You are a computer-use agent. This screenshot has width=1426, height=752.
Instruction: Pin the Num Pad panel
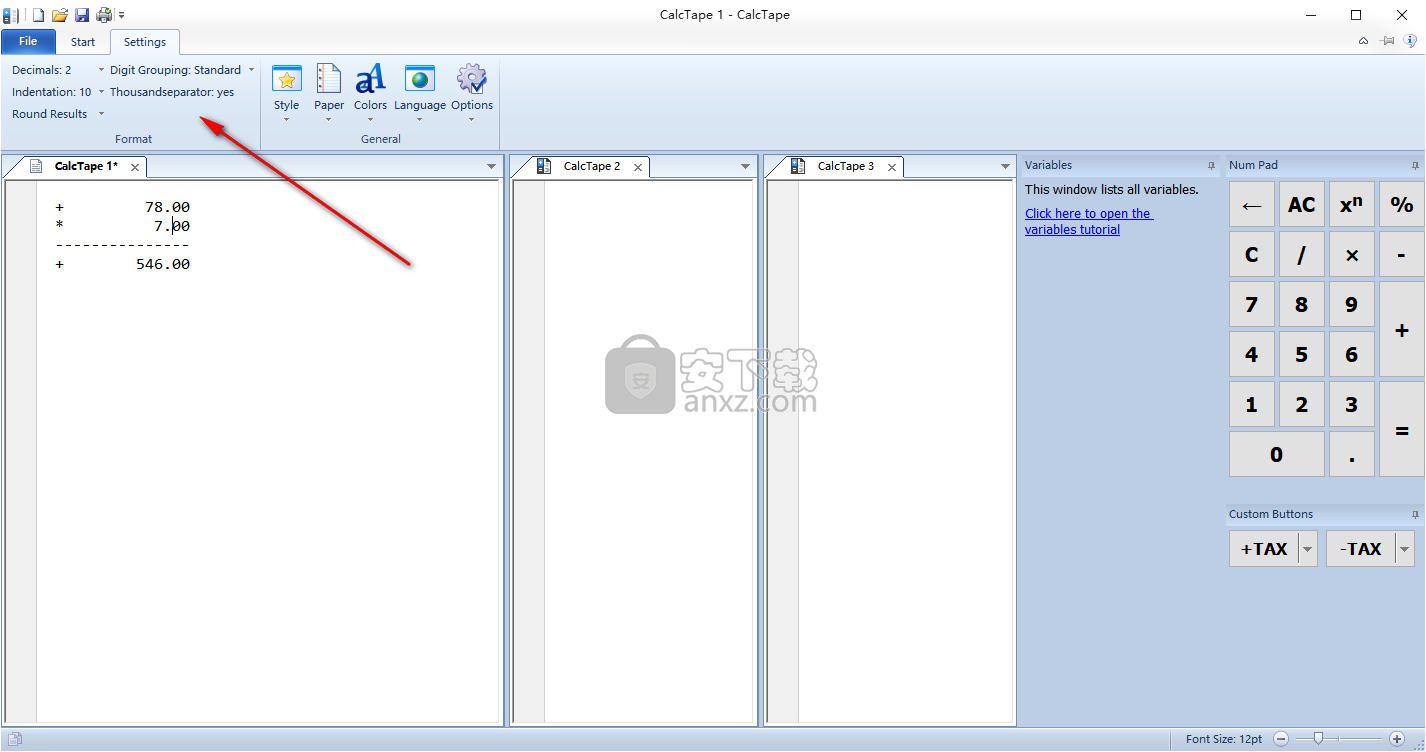pos(1415,166)
